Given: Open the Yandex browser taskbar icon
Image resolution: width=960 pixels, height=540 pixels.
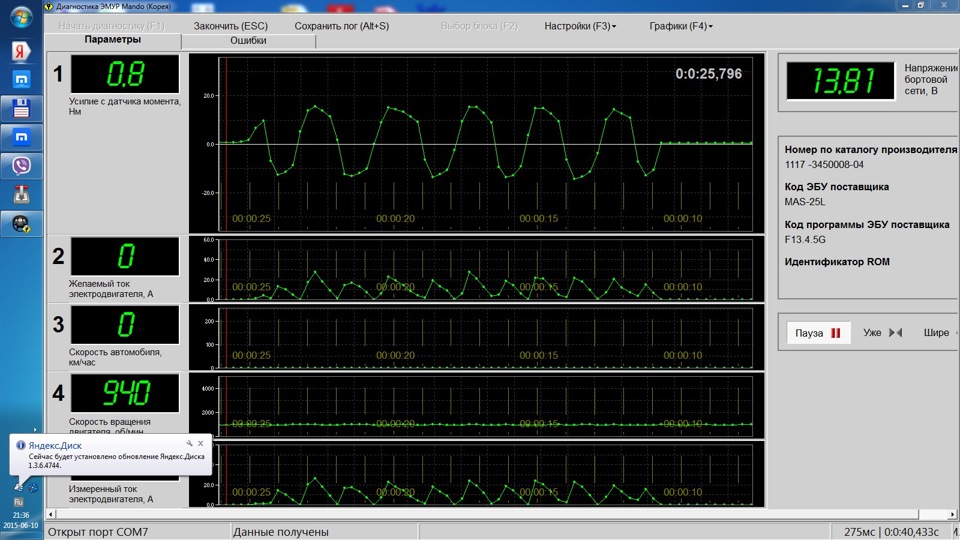Looking at the screenshot, I should (x=20, y=51).
